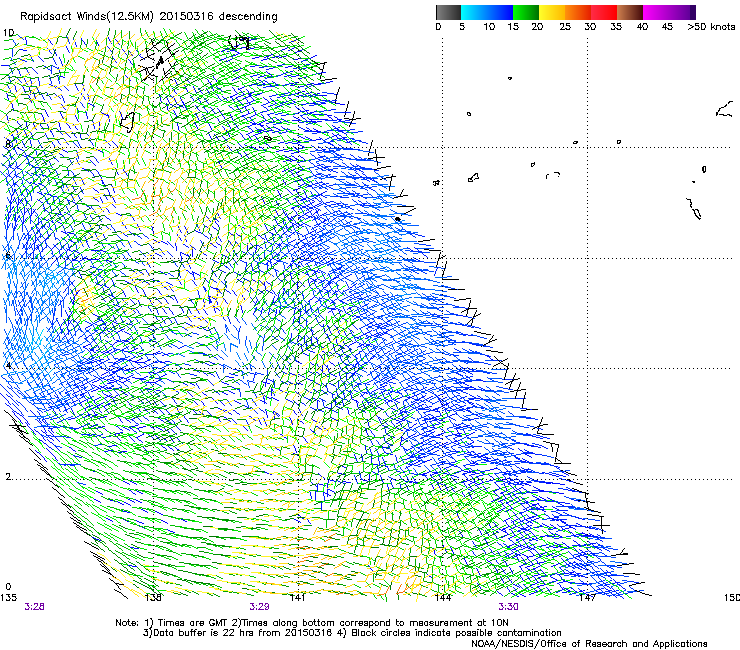Image resolution: width=740 pixels, height=650 pixels.
Task: Click the chart title 'Rapidsact Winds(12.5KM) 20150316 descending'
Action: 149,17
